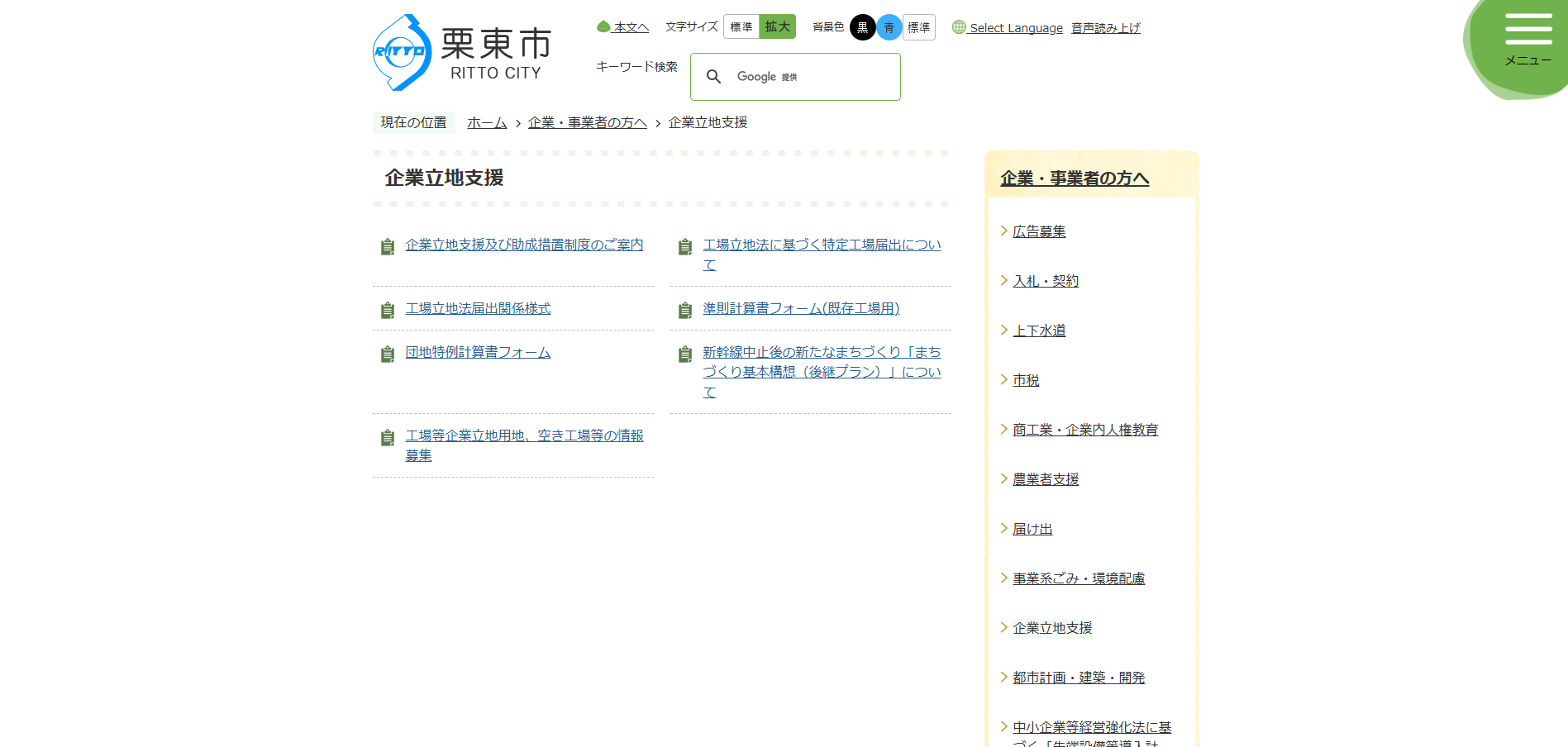The image size is (1568, 747).
Task: Click chevron before 商工業・企業内人権教育
Action: tap(1004, 429)
